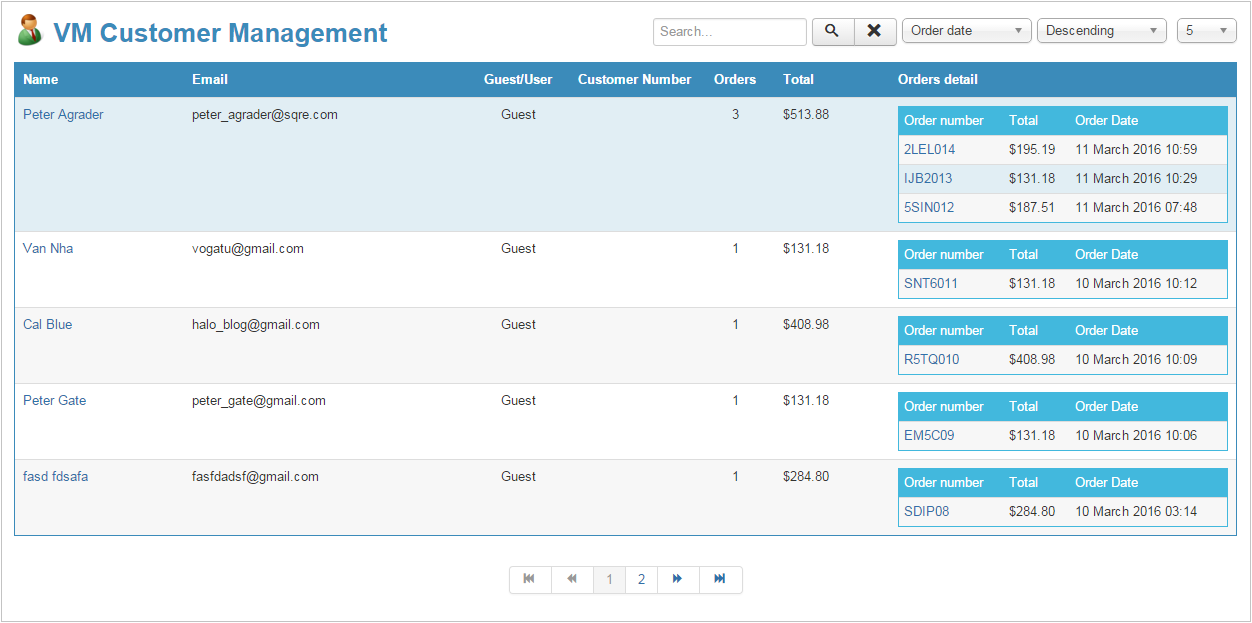This screenshot has width=1252, height=623.
Task: Click Peter Agrader's order count 3
Action: 736,115
